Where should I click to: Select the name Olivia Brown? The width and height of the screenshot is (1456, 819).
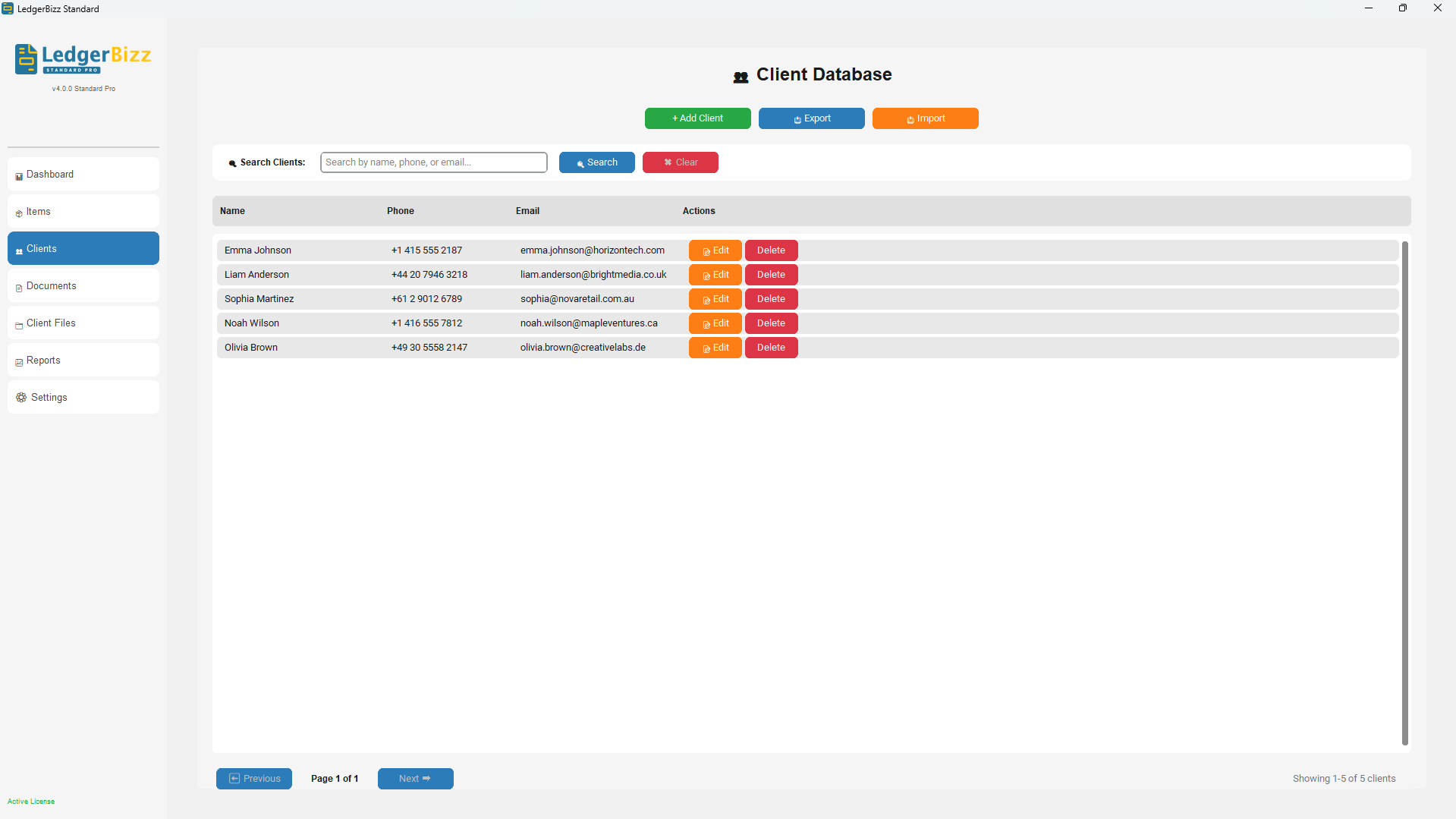click(250, 348)
